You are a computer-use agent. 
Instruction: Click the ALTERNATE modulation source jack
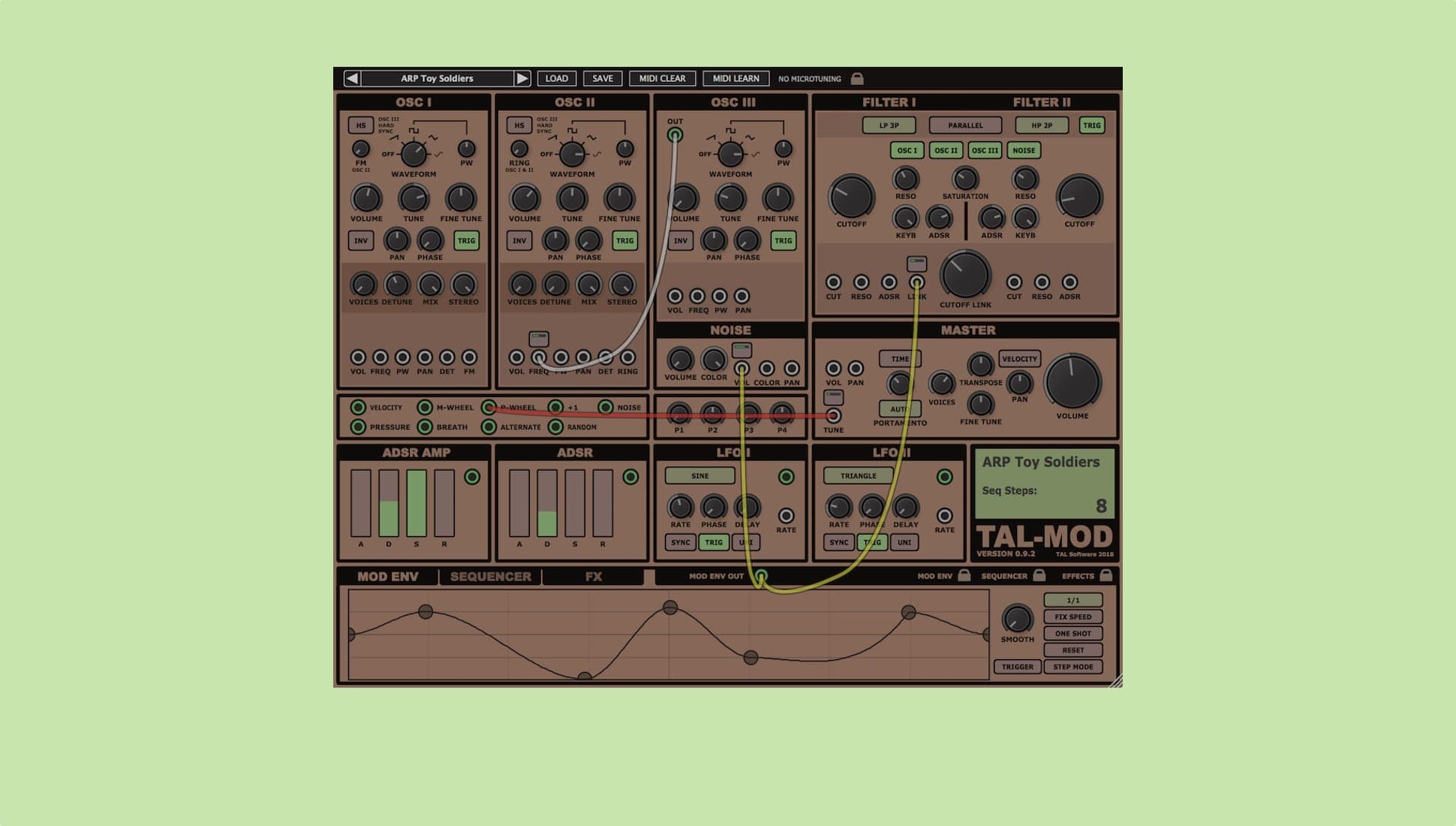489,427
